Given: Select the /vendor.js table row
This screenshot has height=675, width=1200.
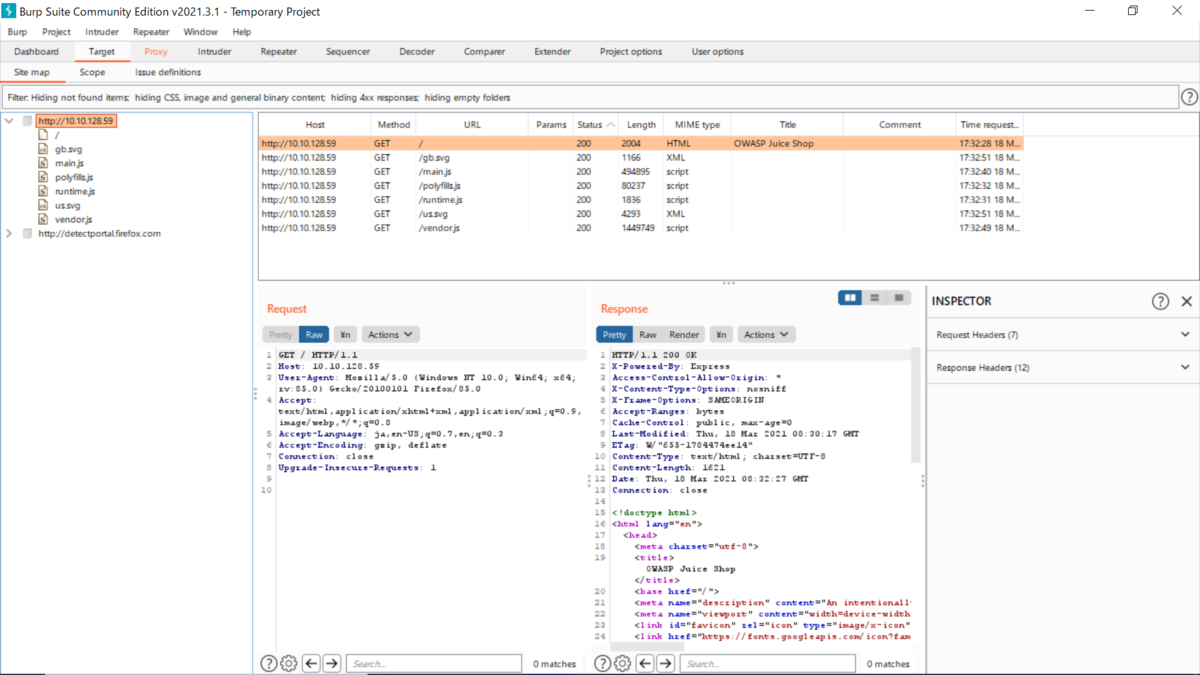Looking at the screenshot, I should click(640, 228).
